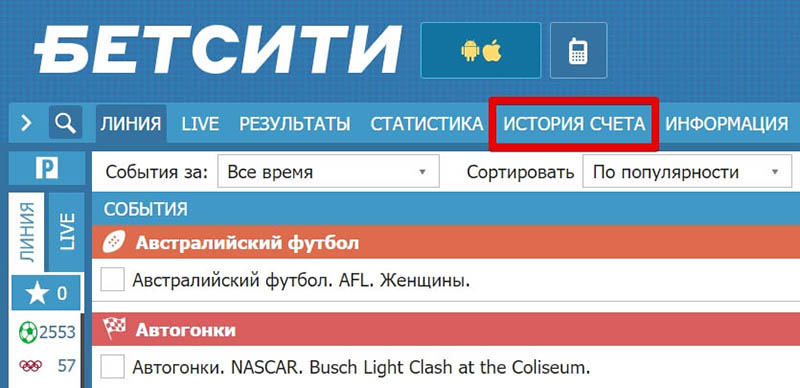This screenshot has width=800, height=388.
Task: Click the search magnifier icon
Action: [65, 123]
